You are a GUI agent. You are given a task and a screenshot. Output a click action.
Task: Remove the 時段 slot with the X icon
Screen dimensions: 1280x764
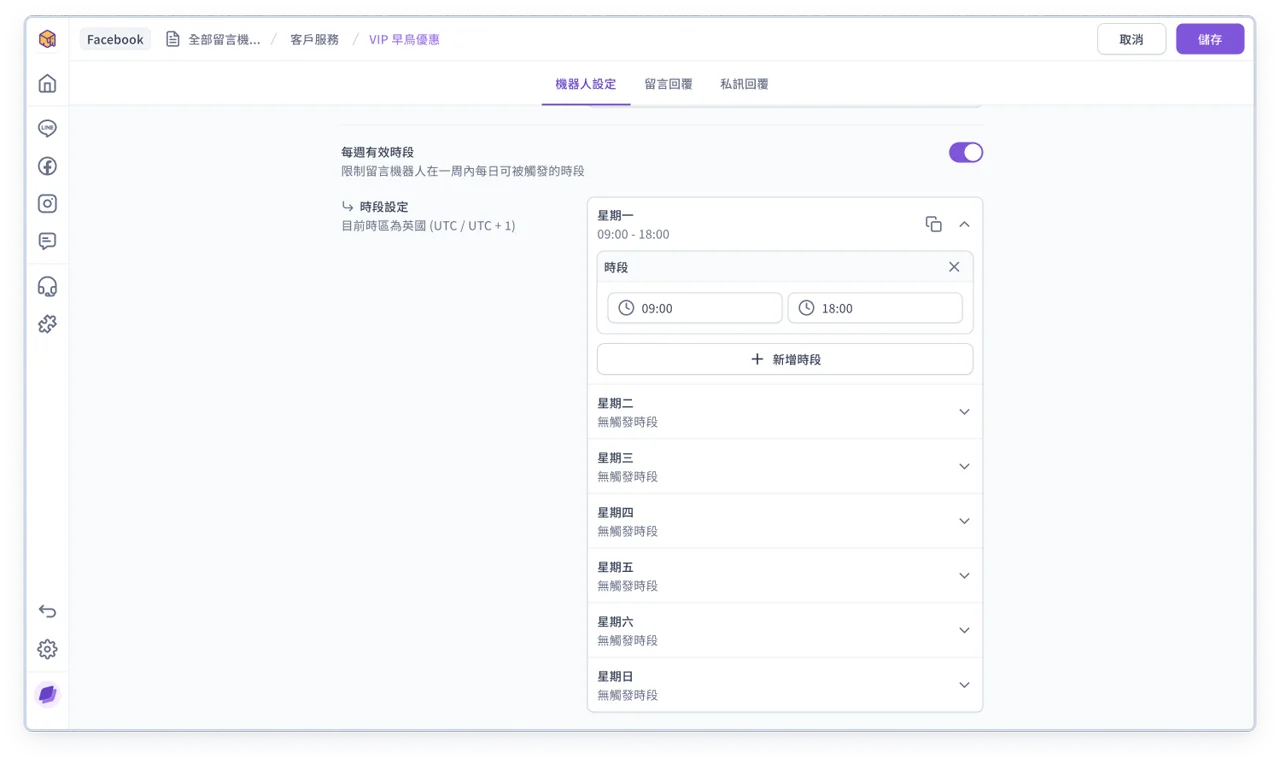954,267
